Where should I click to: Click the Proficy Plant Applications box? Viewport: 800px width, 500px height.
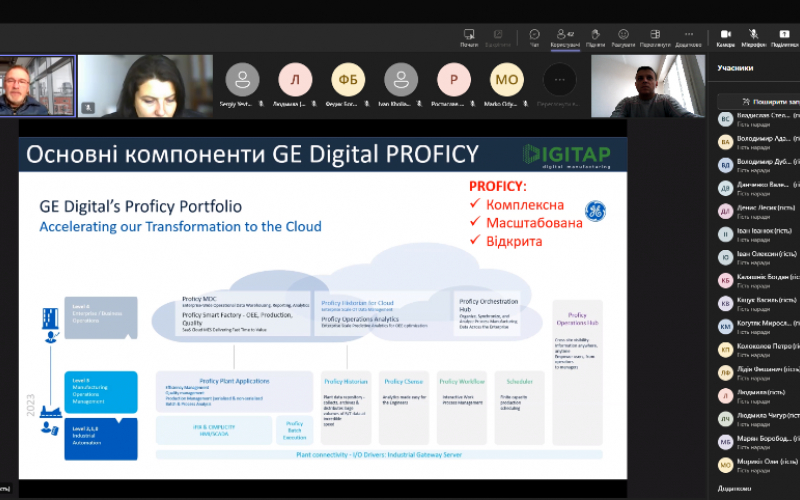point(234,392)
